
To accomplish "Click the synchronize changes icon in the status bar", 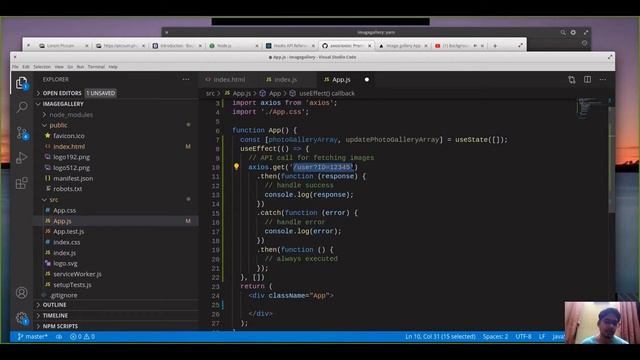I will coord(59,337).
